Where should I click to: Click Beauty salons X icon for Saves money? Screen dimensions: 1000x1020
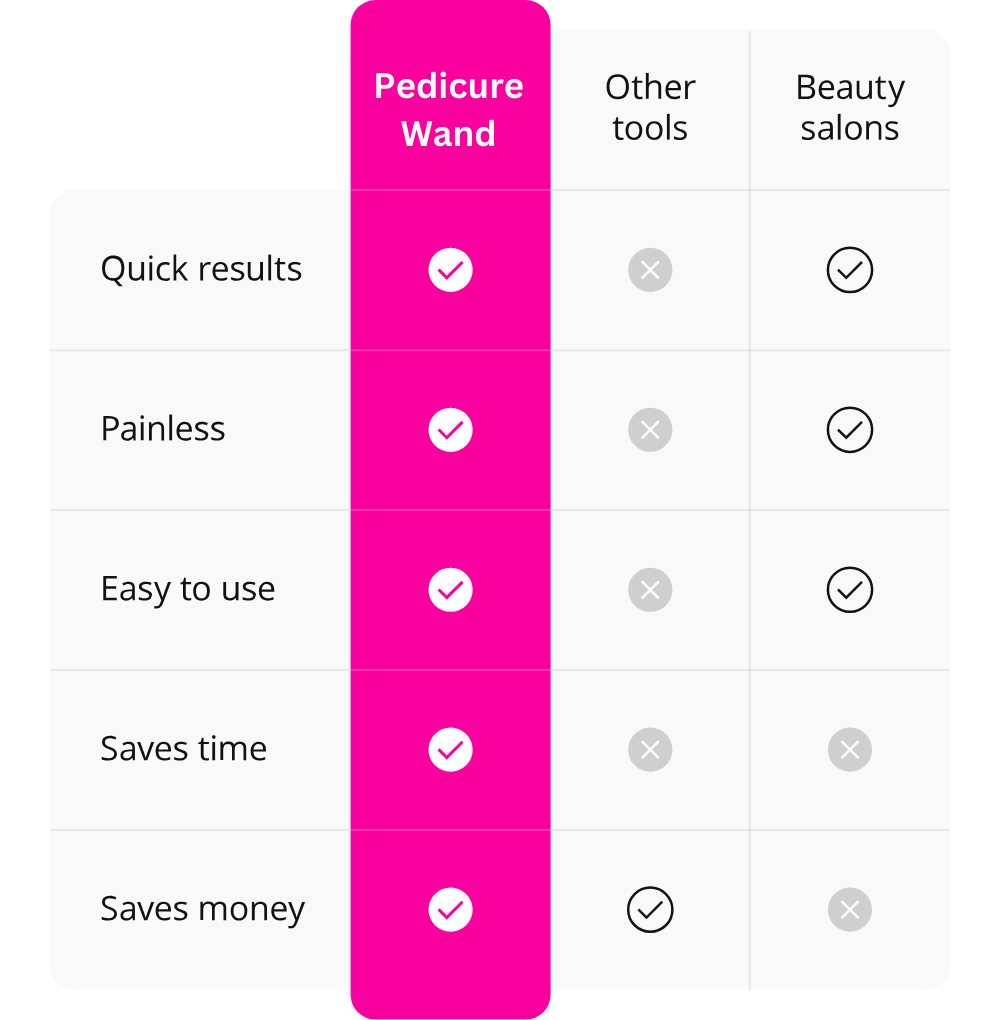pyautogui.click(x=850, y=909)
